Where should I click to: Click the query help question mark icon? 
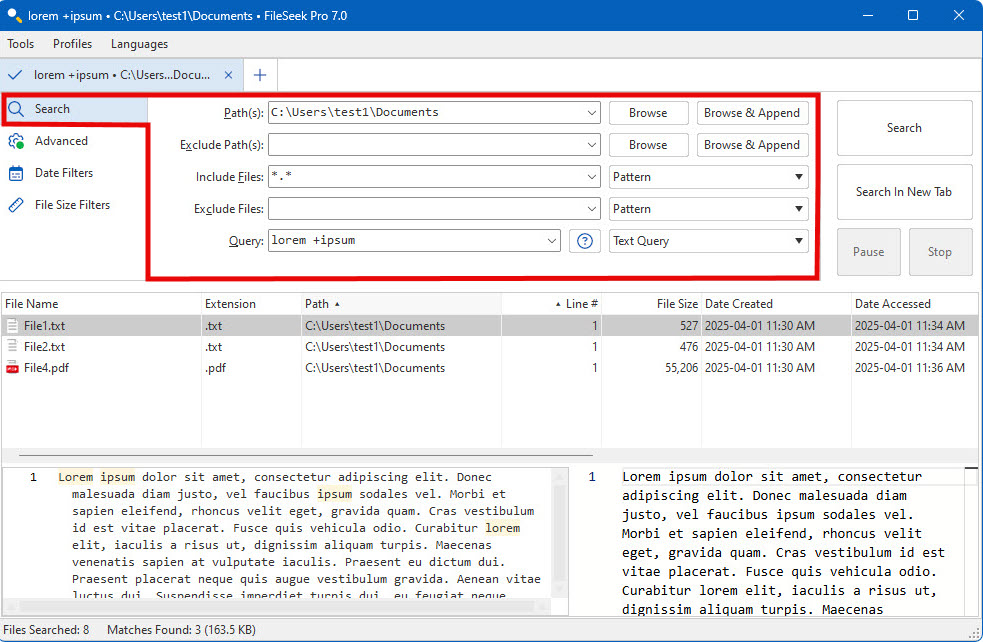pyautogui.click(x=585, y=241)
